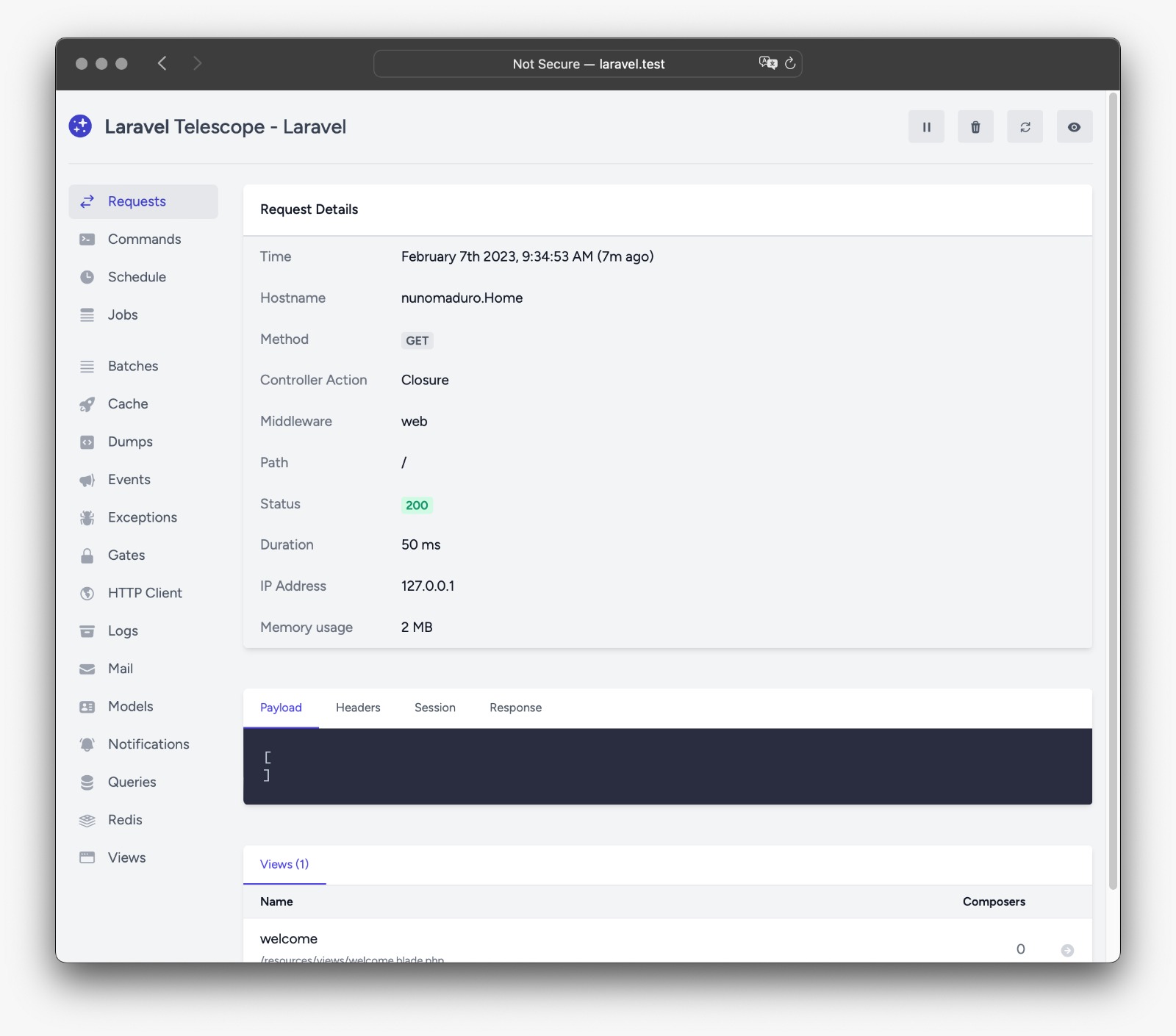Open the HTTP Client section
Viewport: 1176px width, 1036px height.
pos(145,593)
